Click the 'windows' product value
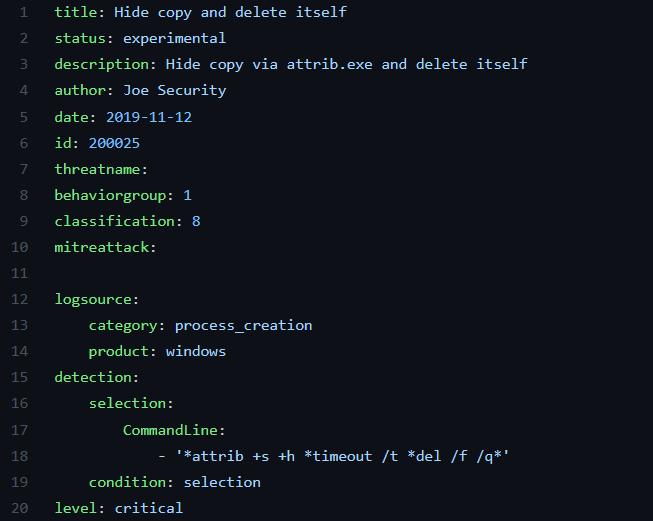 [196, 351]
